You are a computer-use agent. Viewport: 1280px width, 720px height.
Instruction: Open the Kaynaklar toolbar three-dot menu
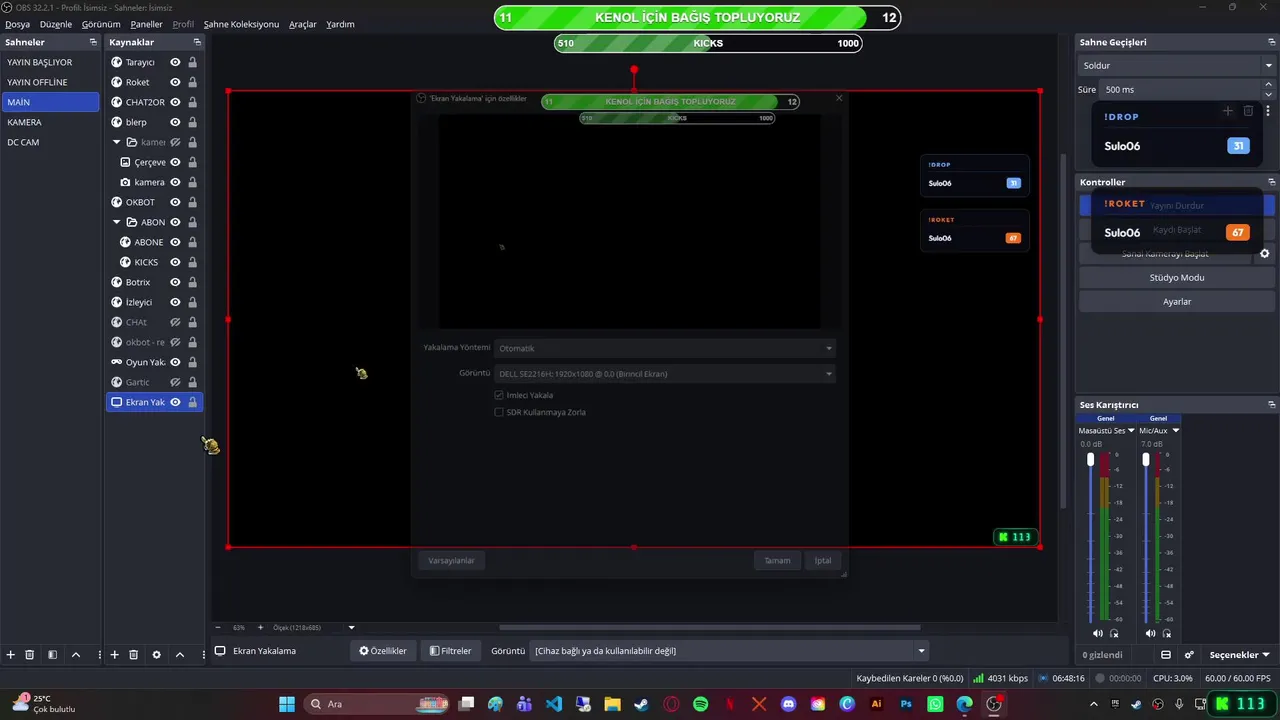coord(203,655)
